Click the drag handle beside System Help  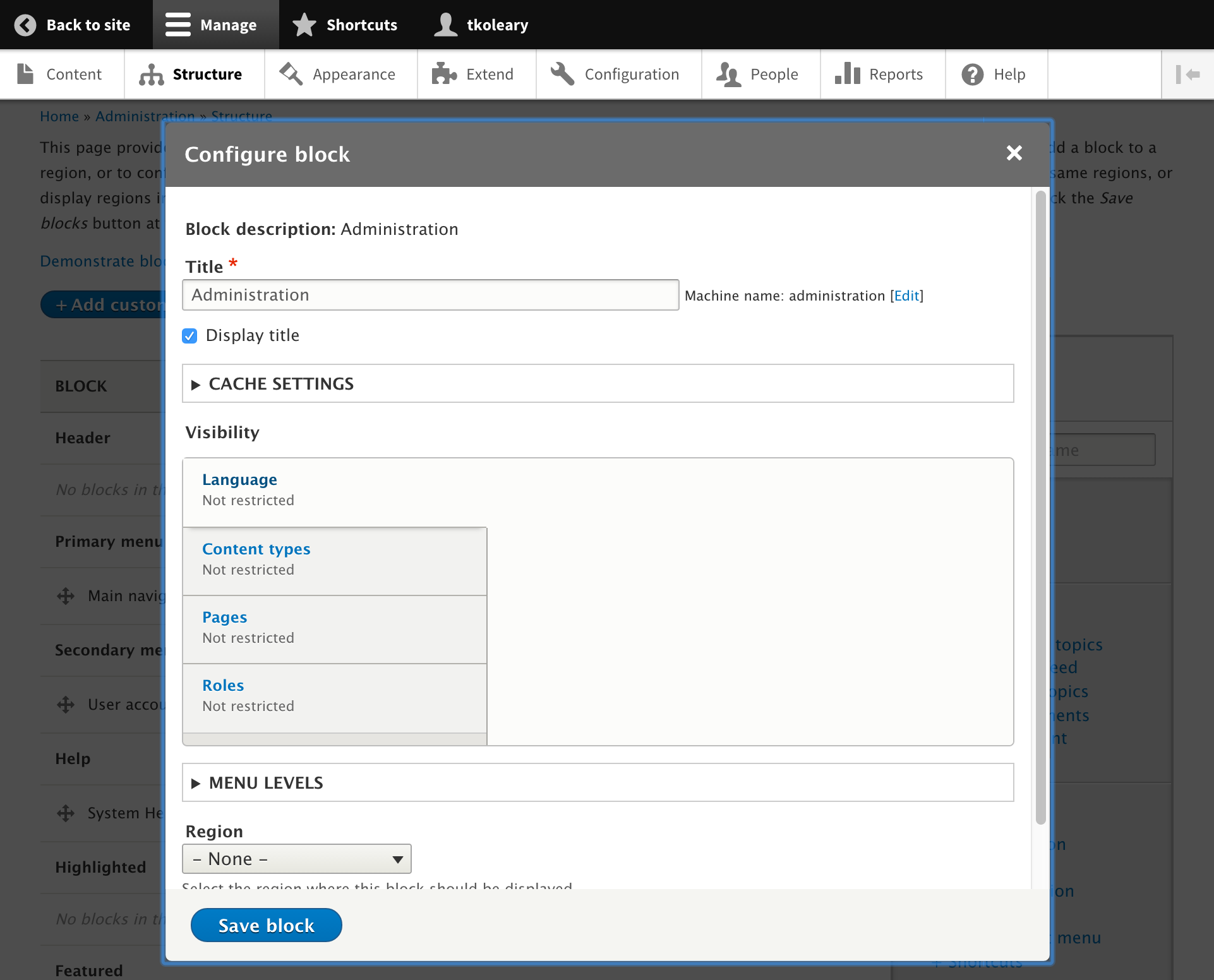tap(66, 813)
